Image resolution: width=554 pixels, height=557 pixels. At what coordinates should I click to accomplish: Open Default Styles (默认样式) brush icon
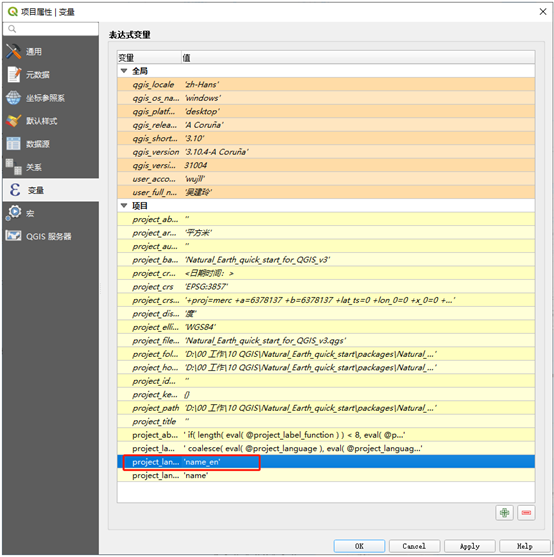point(13,121)
